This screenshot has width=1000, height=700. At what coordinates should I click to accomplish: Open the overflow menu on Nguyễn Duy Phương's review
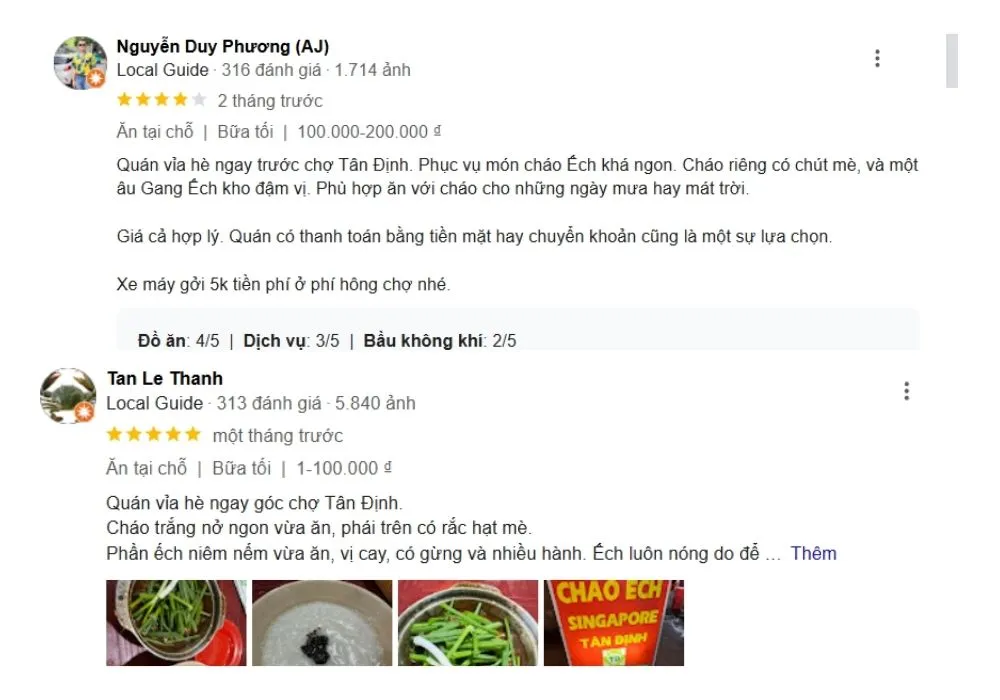coord(878,58)
